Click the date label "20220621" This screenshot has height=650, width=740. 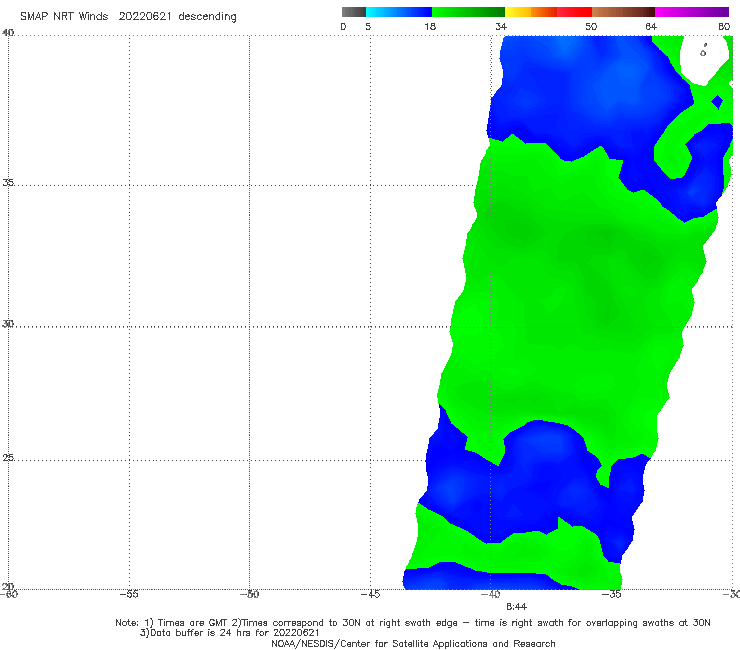click(x=144, y=16)
